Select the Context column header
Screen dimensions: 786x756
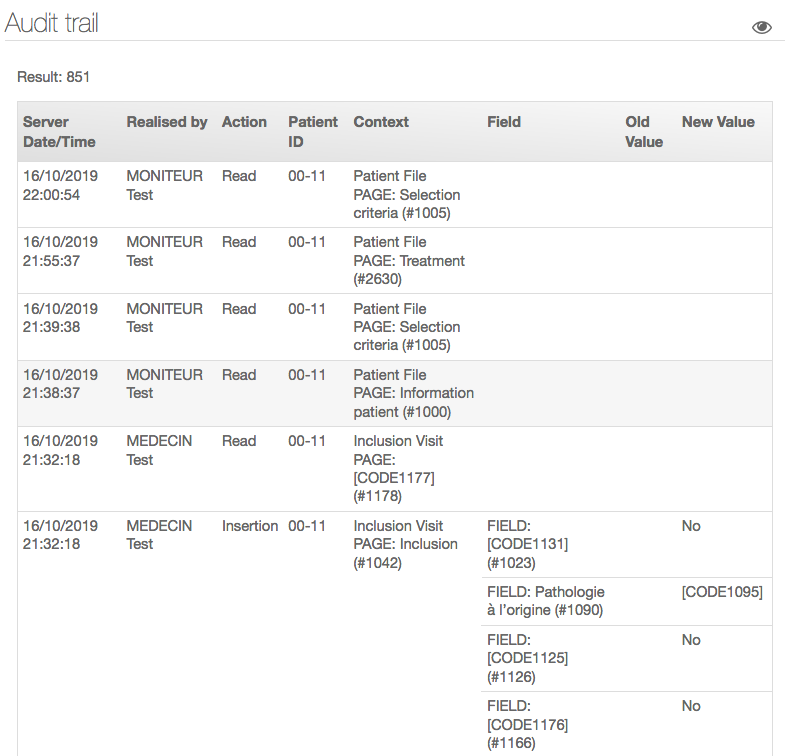[x=381, y=122]
